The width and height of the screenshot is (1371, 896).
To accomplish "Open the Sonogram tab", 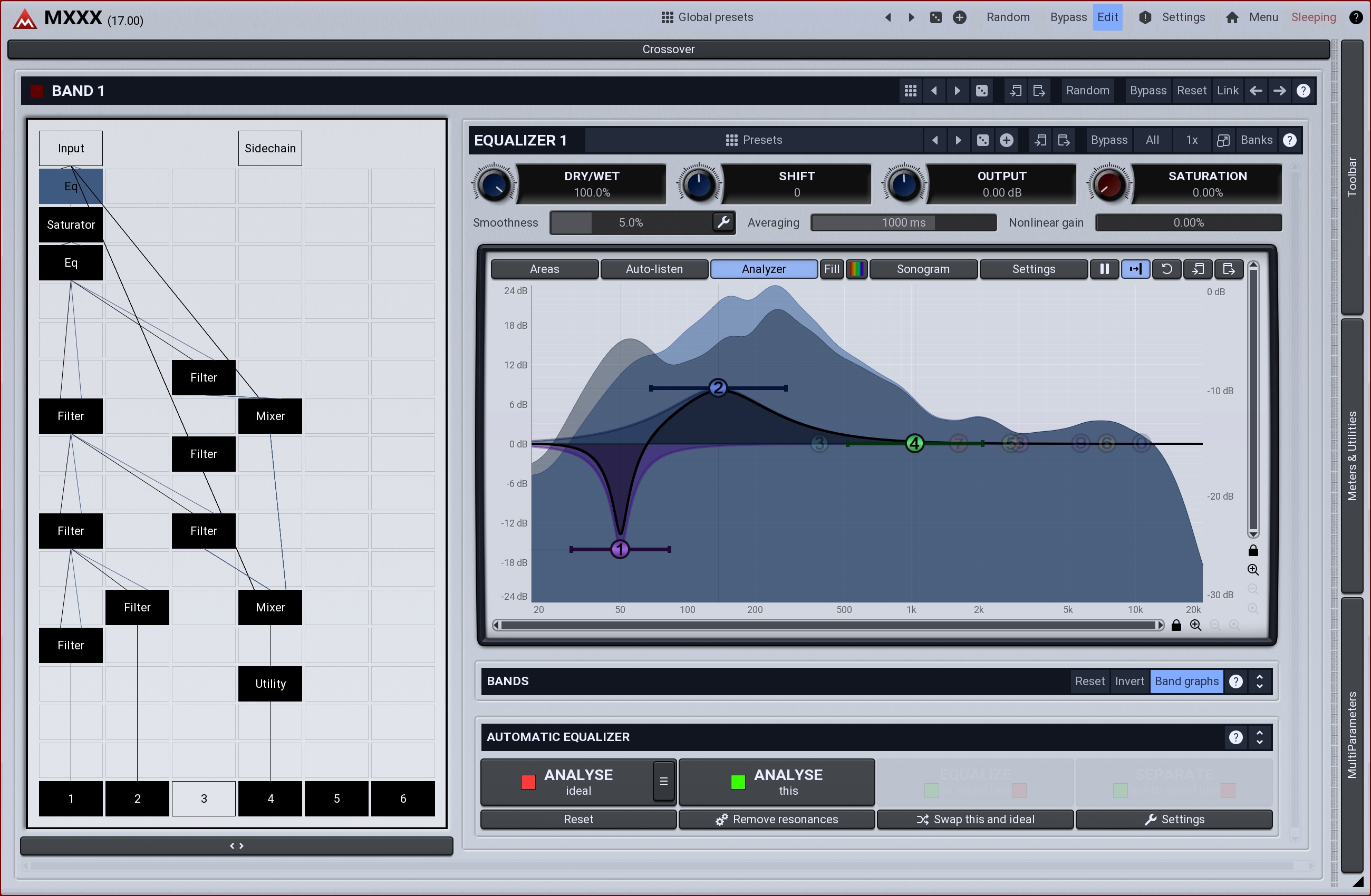I will [923, 269].
